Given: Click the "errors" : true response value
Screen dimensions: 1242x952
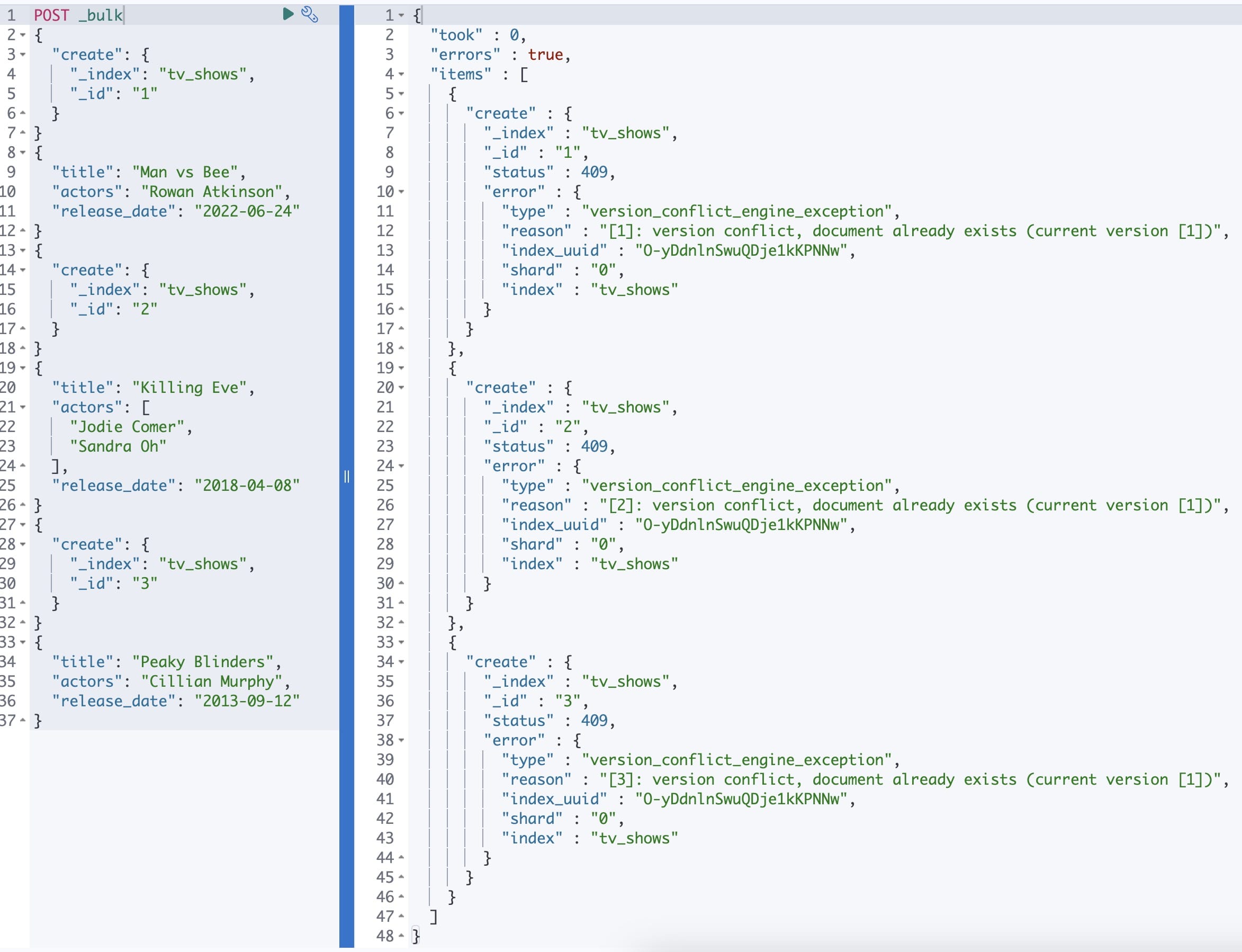Looking at the screenshot, I should 545,55.
